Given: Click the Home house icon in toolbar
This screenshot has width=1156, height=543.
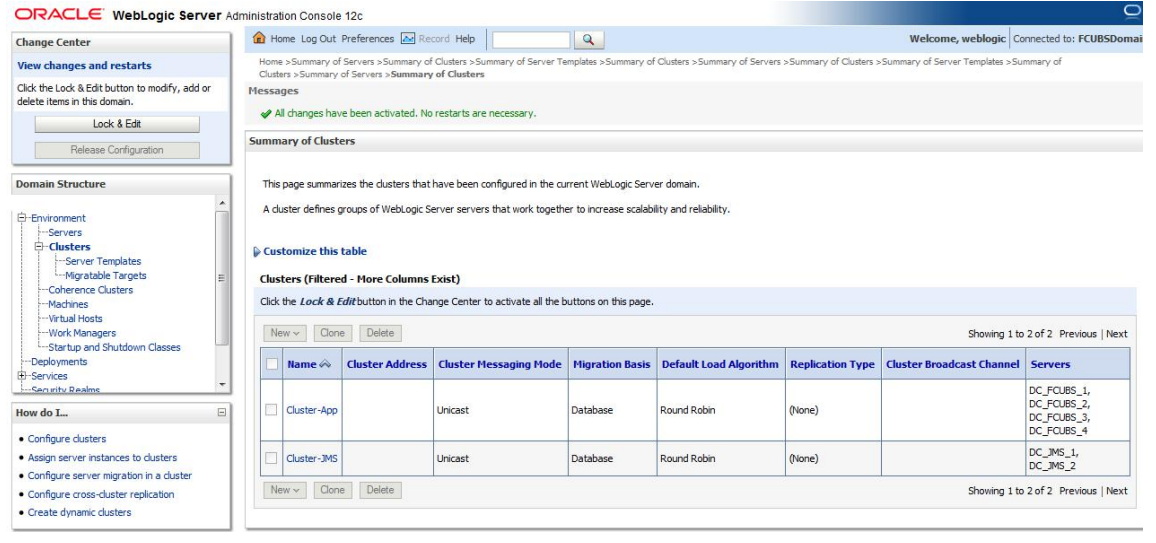Looking at the screenshot, I should click(x=259, y=38).
